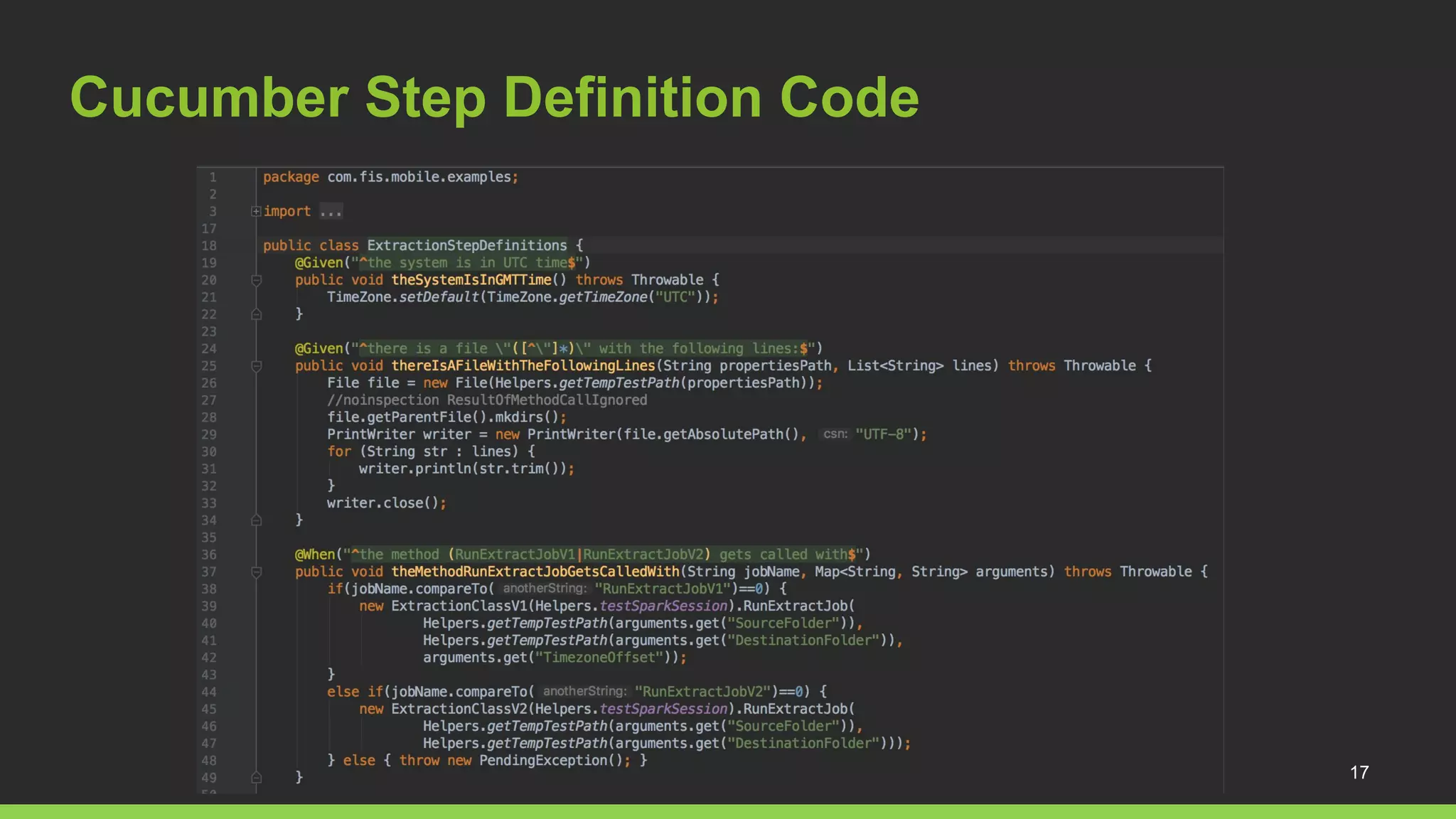Click ExtractionClassV2 constructor call
The width and height of the screenshot is (1456, 819).
pos(459,709)
